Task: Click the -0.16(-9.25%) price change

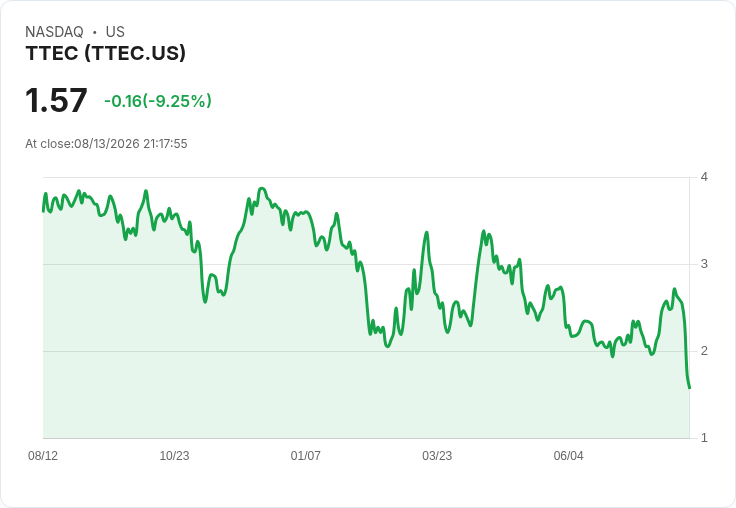Action: click(x=158, y=101)
